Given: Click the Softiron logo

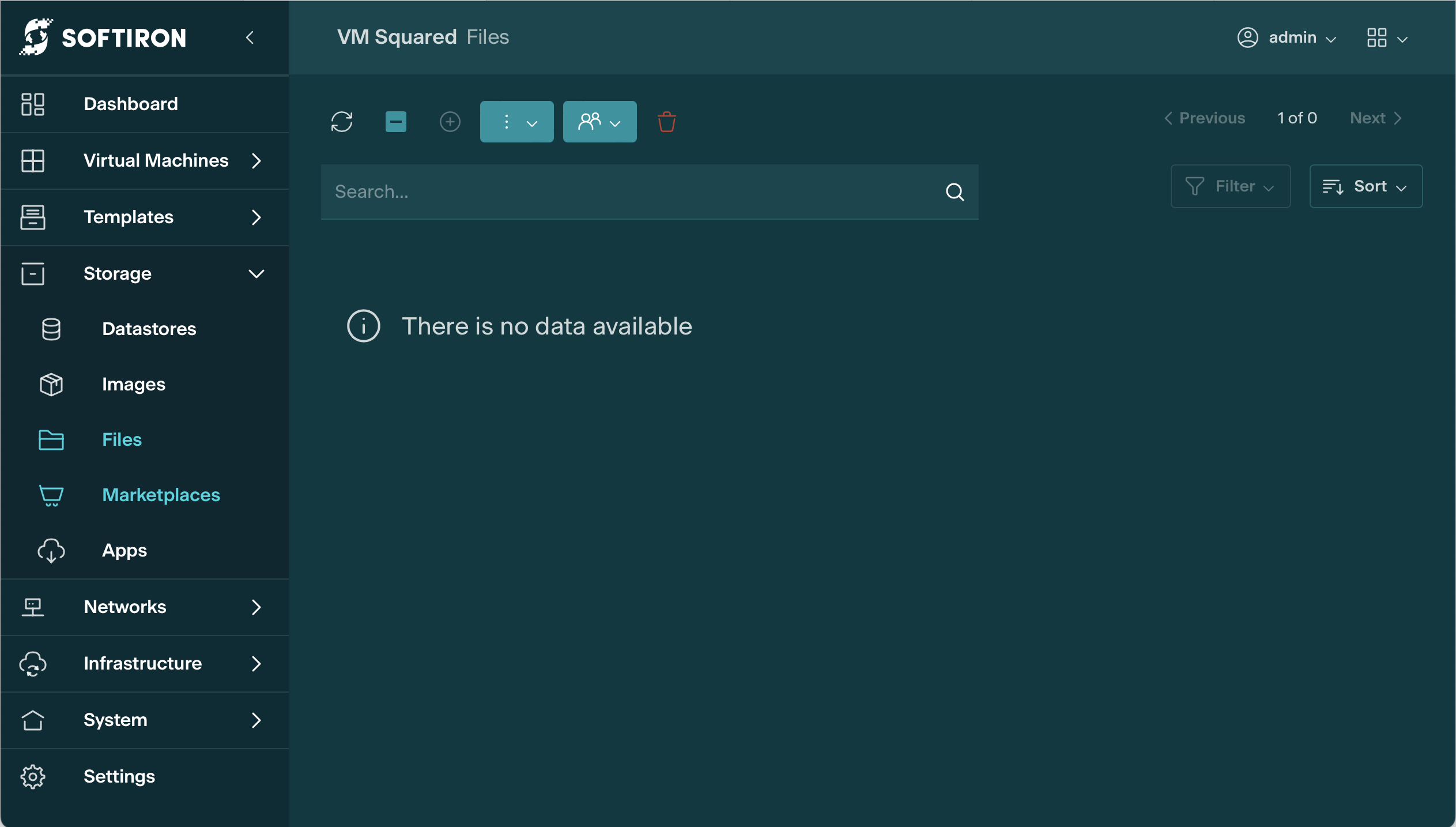Looking at the screenshot, I should 104,38.
